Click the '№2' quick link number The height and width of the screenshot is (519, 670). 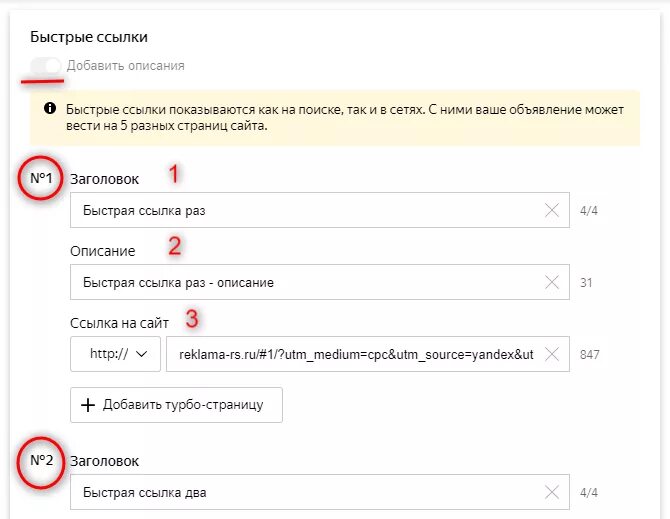pyautogui.click(x=41, y=460)
